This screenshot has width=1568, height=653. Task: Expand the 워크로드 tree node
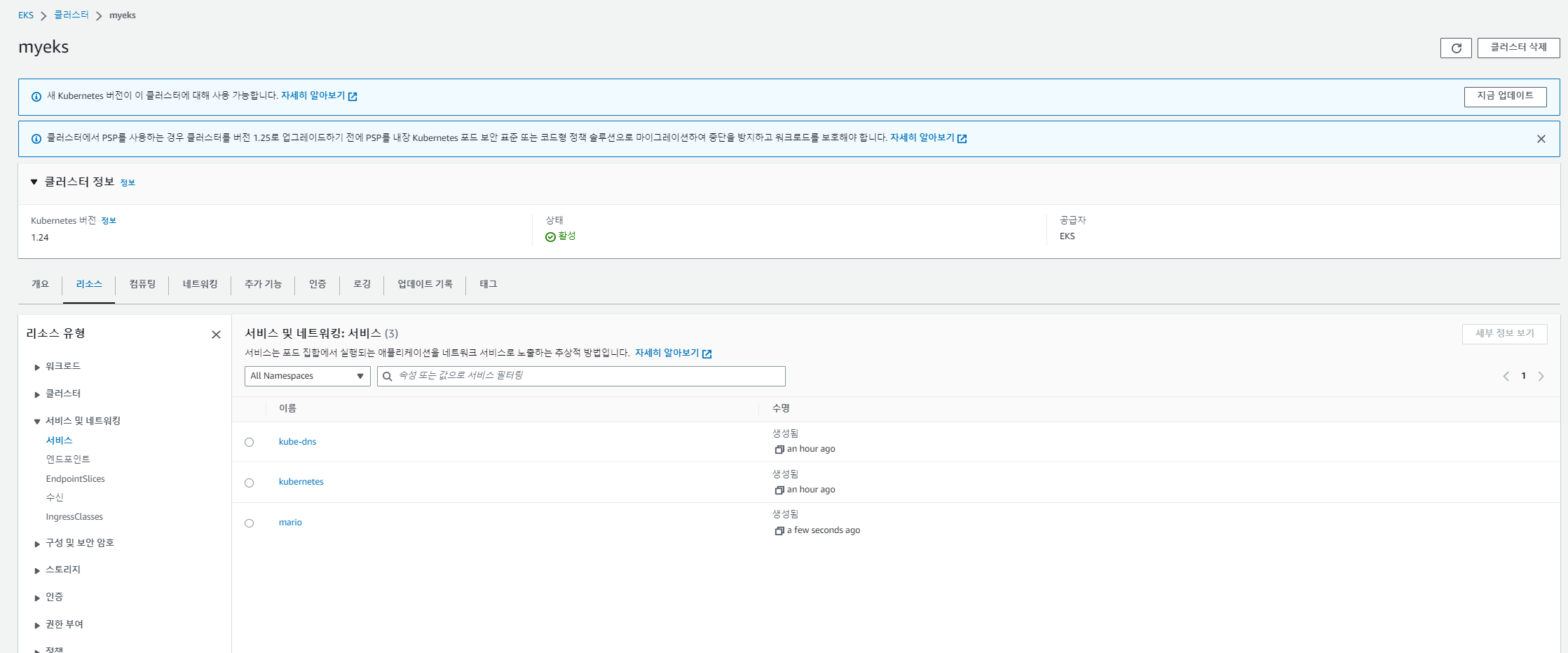37,367
